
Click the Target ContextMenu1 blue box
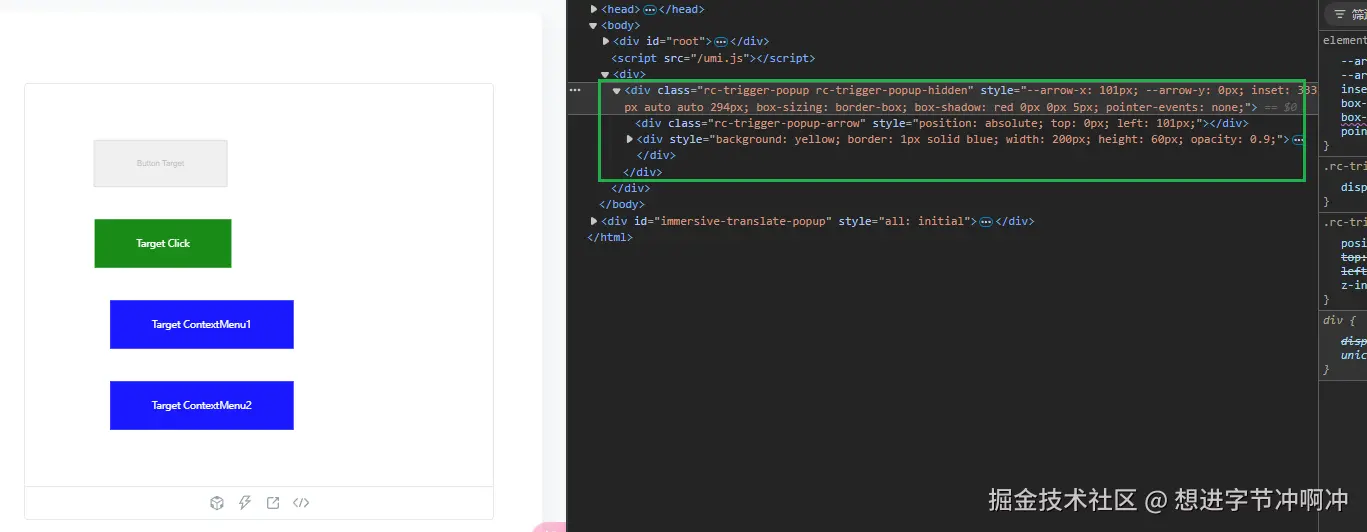coord(202,324)
